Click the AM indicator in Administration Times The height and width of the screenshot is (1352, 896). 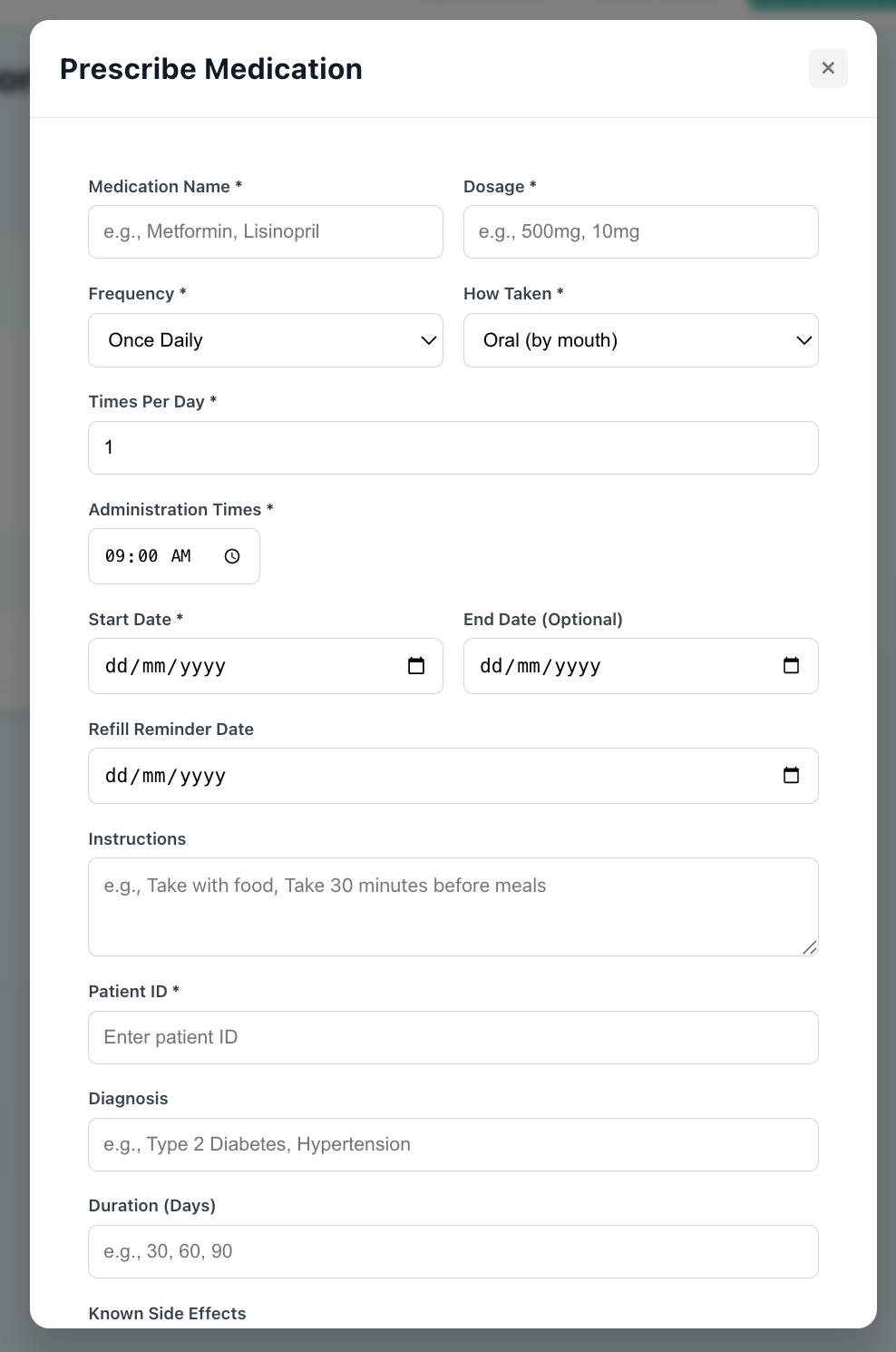[x=183, y=555]
